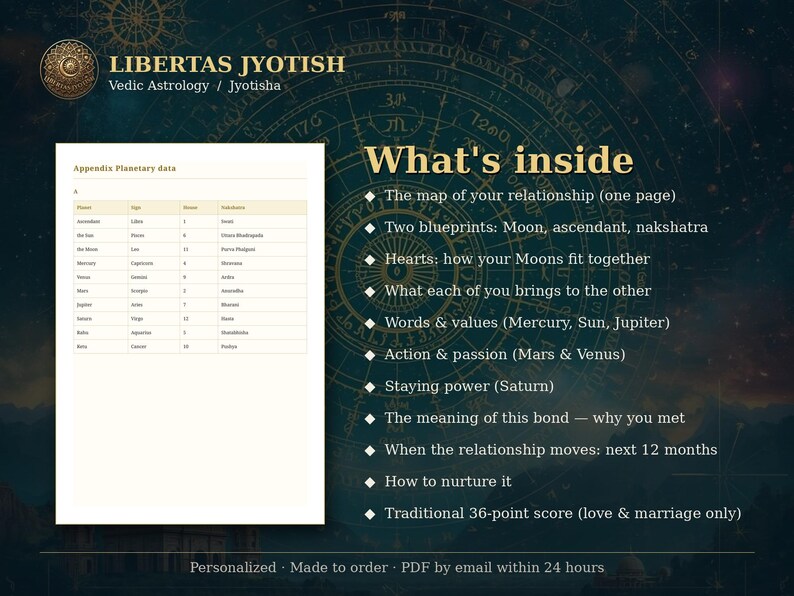
Task: Open the Appendix Planetary data page thumbnail
Action: tap(190, 334)
